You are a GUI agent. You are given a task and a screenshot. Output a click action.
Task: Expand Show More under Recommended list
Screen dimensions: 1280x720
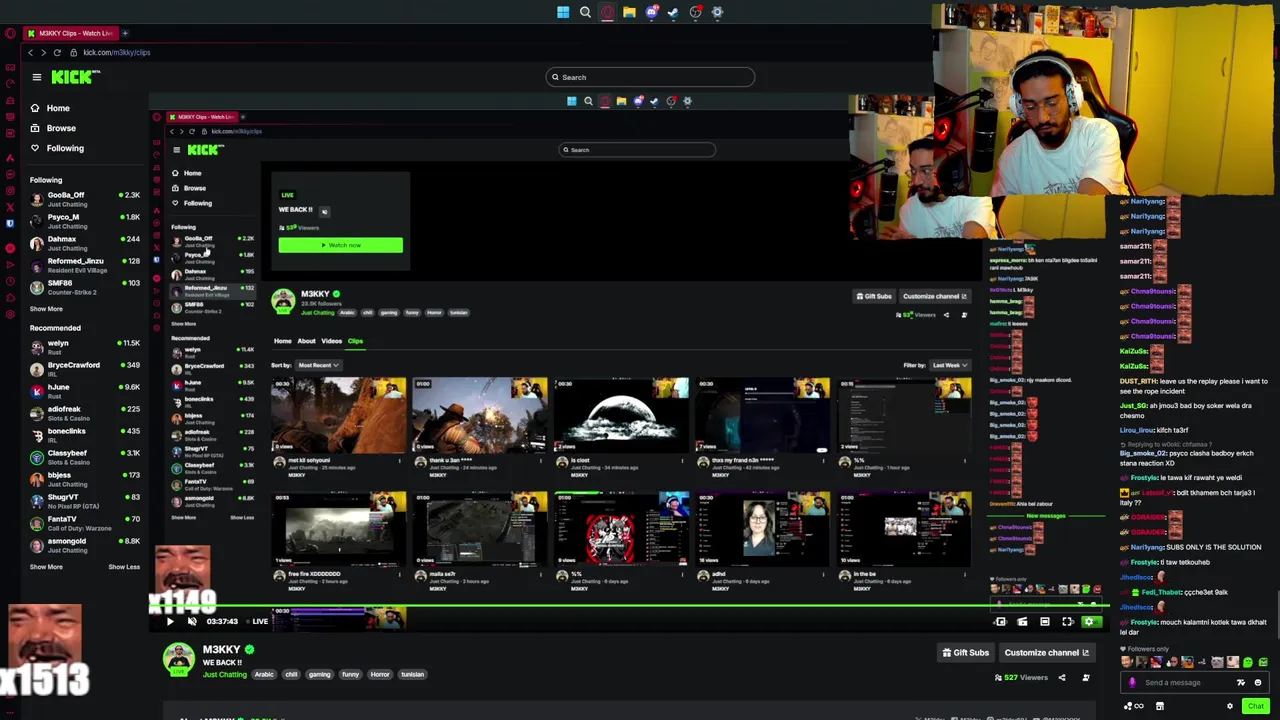pyautogui.click(x=46, y=567)
